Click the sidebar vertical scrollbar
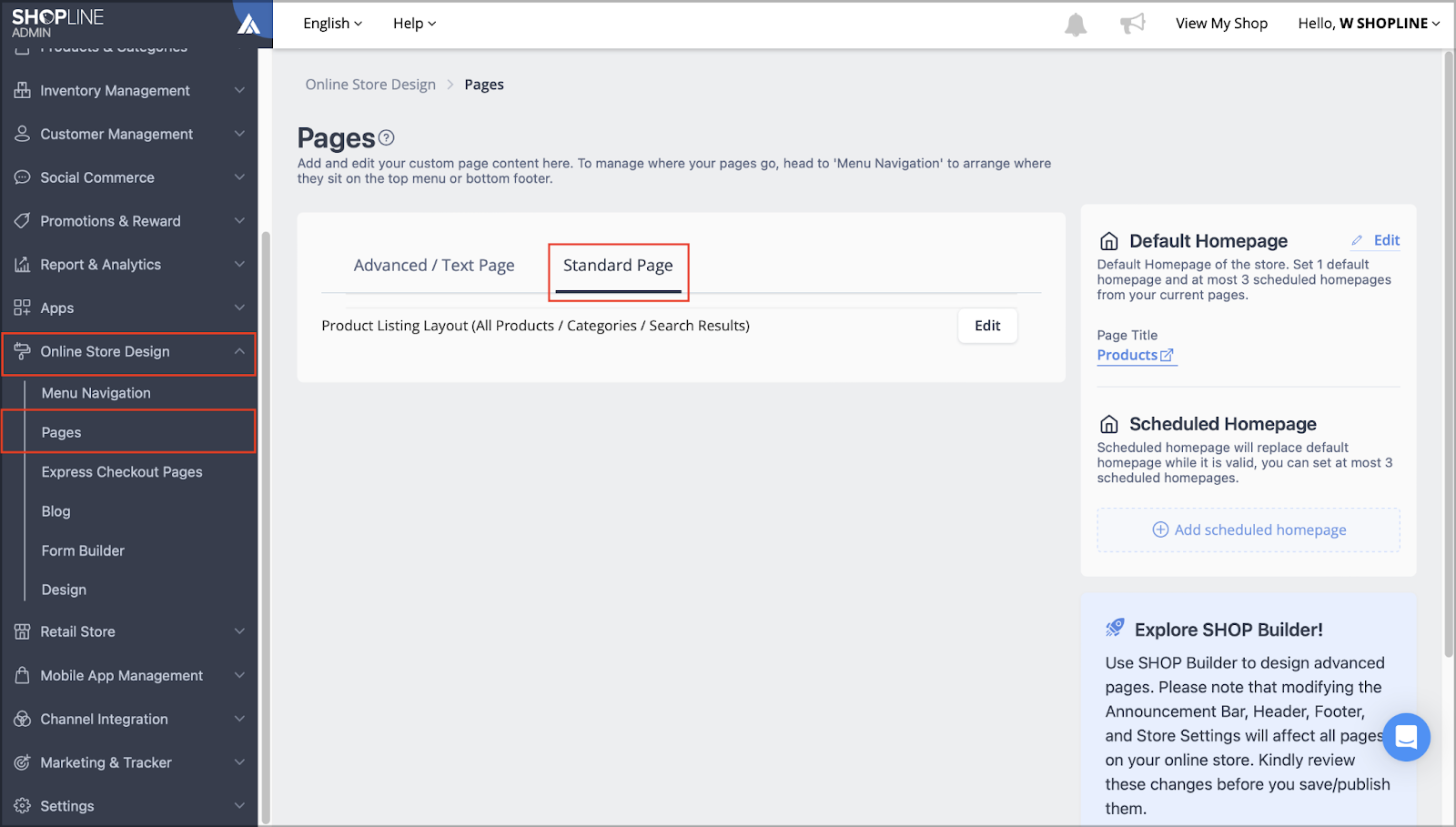The image size is (1456, 827). [266, 528]
